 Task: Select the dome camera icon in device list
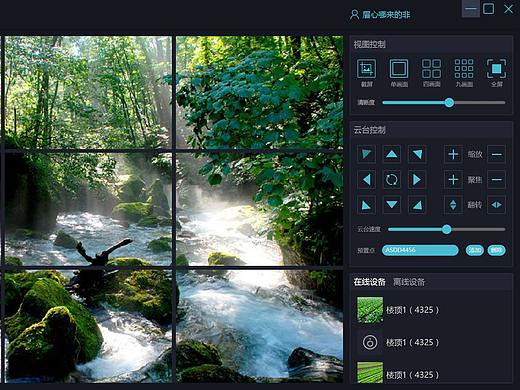tap(370, 342)
